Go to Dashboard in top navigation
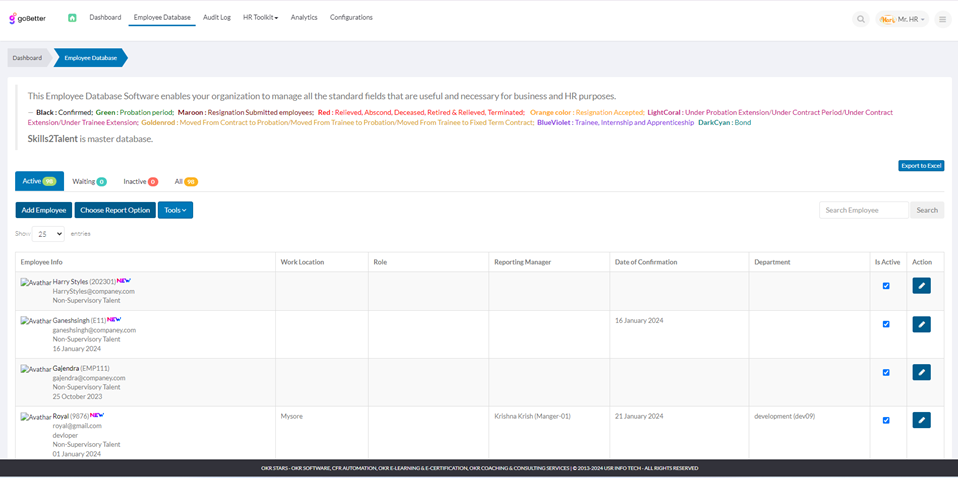This screenshot has width=958, height=478. coord(105,18)
